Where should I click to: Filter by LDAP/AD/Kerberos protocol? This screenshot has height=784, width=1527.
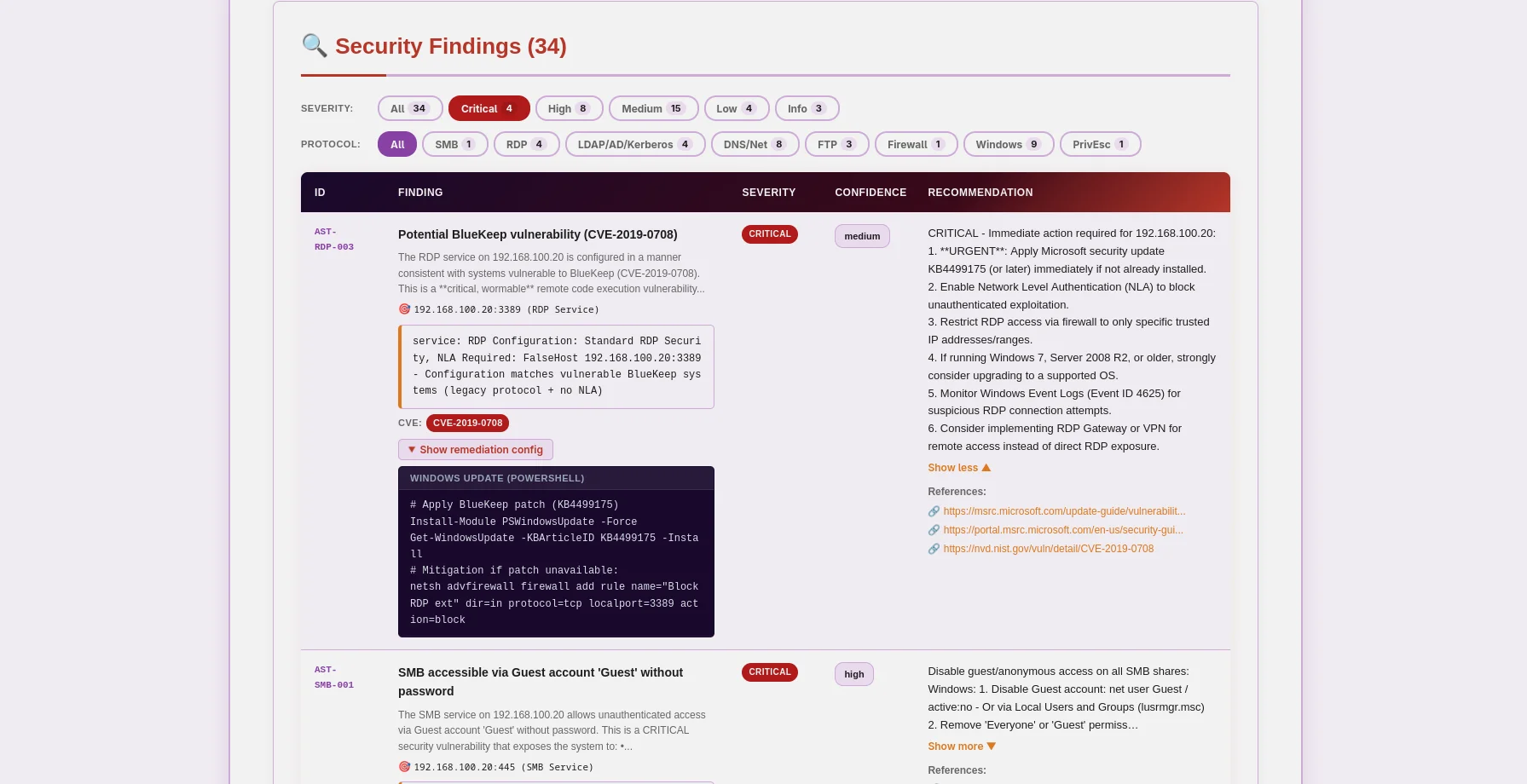[x=635, y=144]
